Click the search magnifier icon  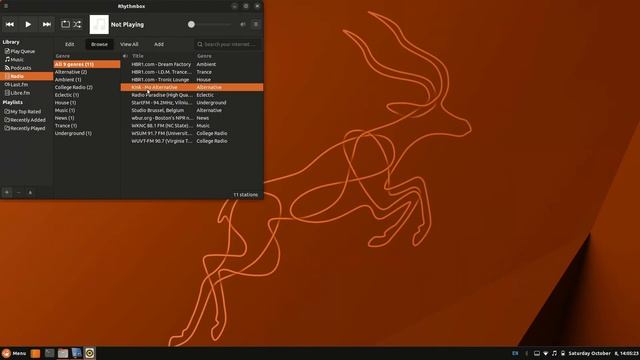200,44
